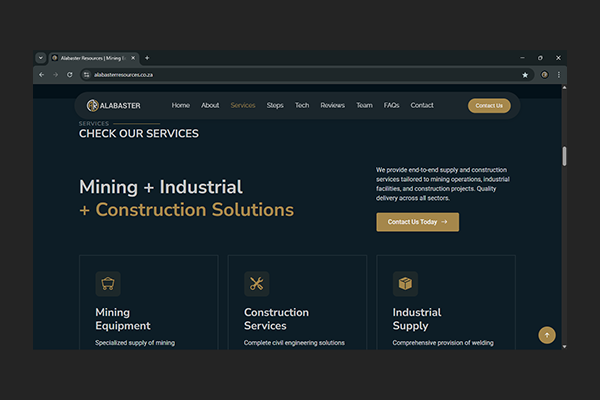Open the tab search dropdown arrow
The width and height of the screenshot is (600, 400).
pos(41,58)
